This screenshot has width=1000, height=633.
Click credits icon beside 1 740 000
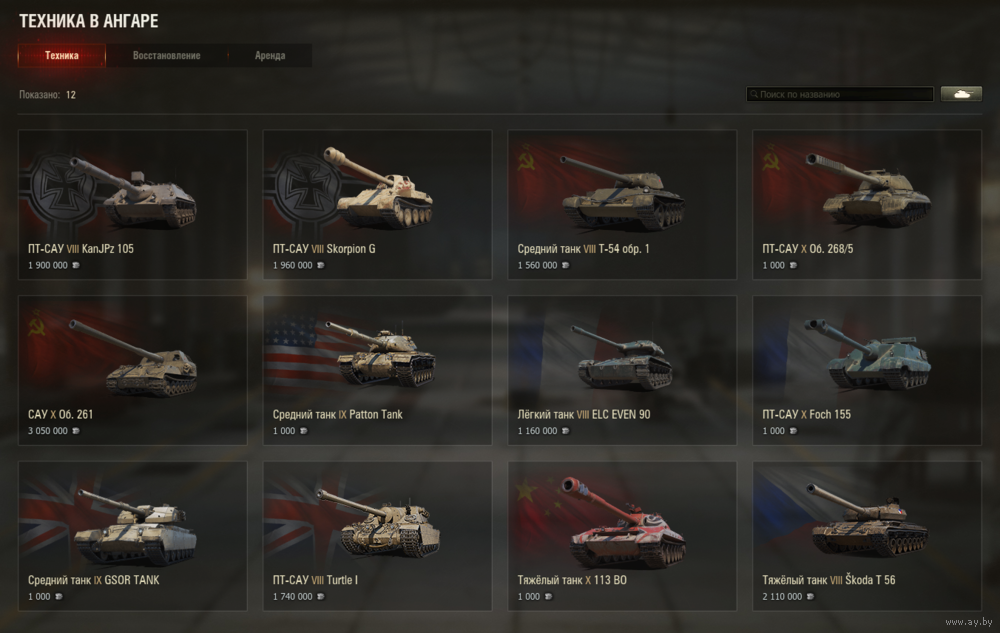321,597
